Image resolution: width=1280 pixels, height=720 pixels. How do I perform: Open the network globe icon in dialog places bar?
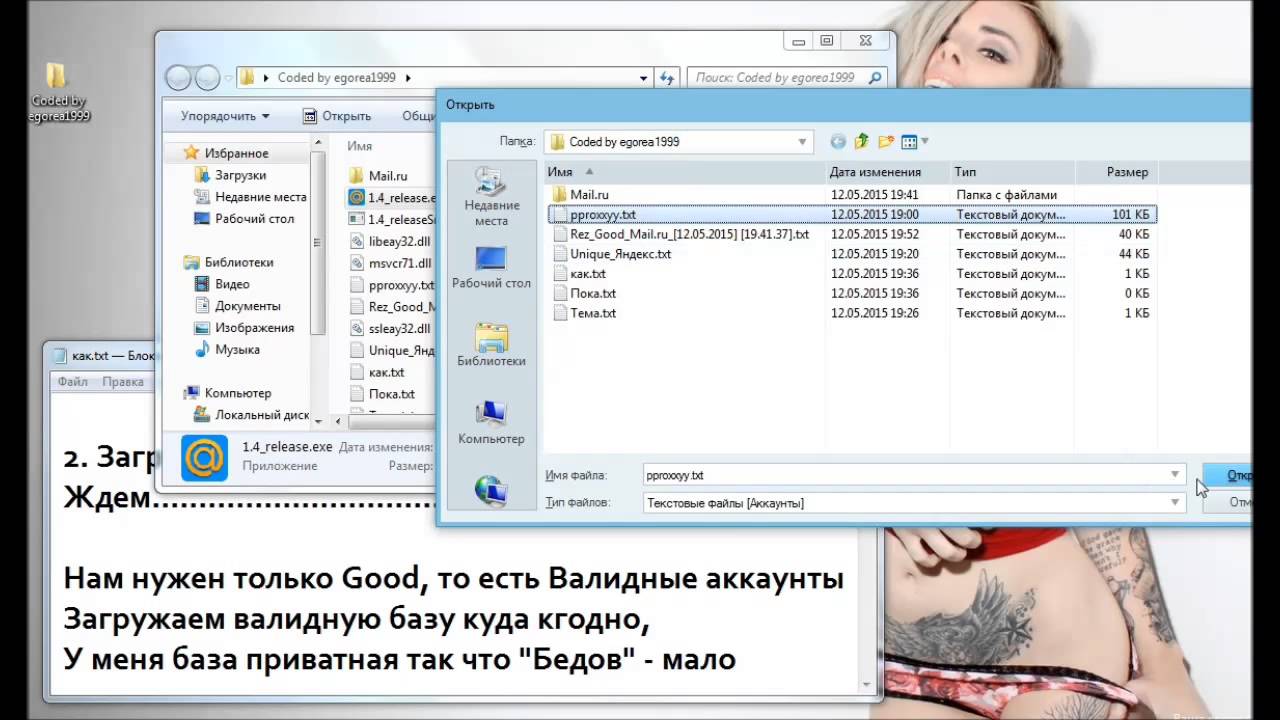click(x=491, y=490)
